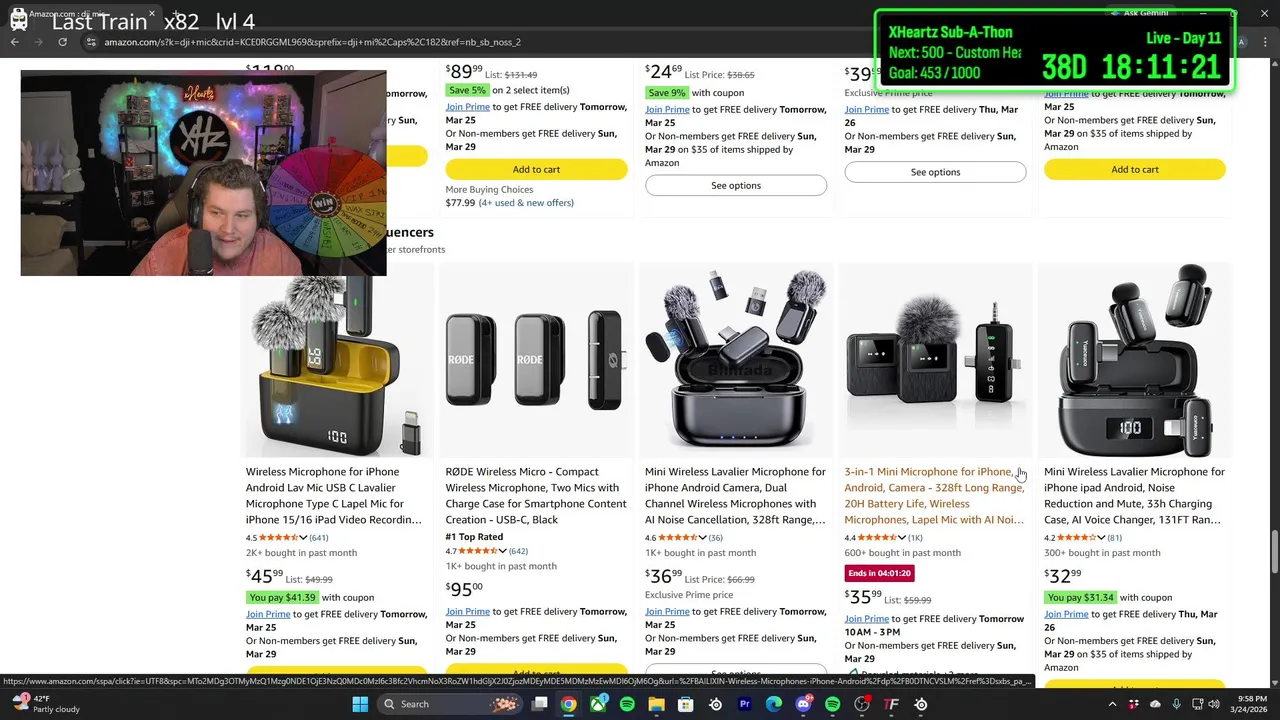Screen dimensions: 1280x720
Task: Click the 4+ used & new offers link
Action: tap(526, 203)
